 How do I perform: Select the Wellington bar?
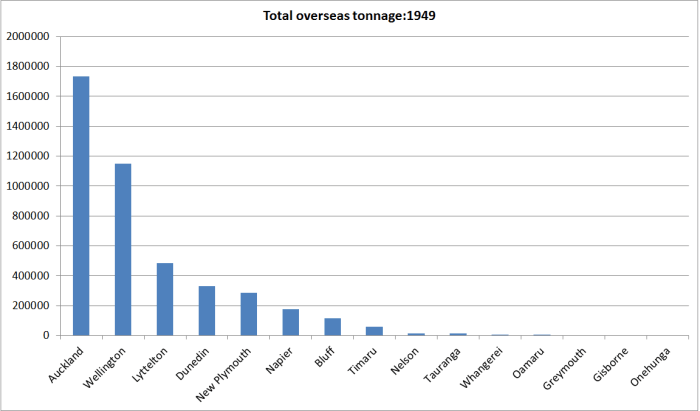(x=123, y=249)
